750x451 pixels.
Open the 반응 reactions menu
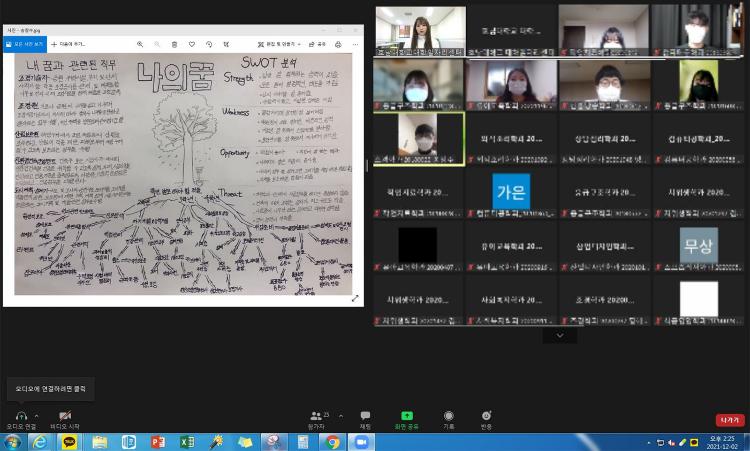[x=486, y=418]
